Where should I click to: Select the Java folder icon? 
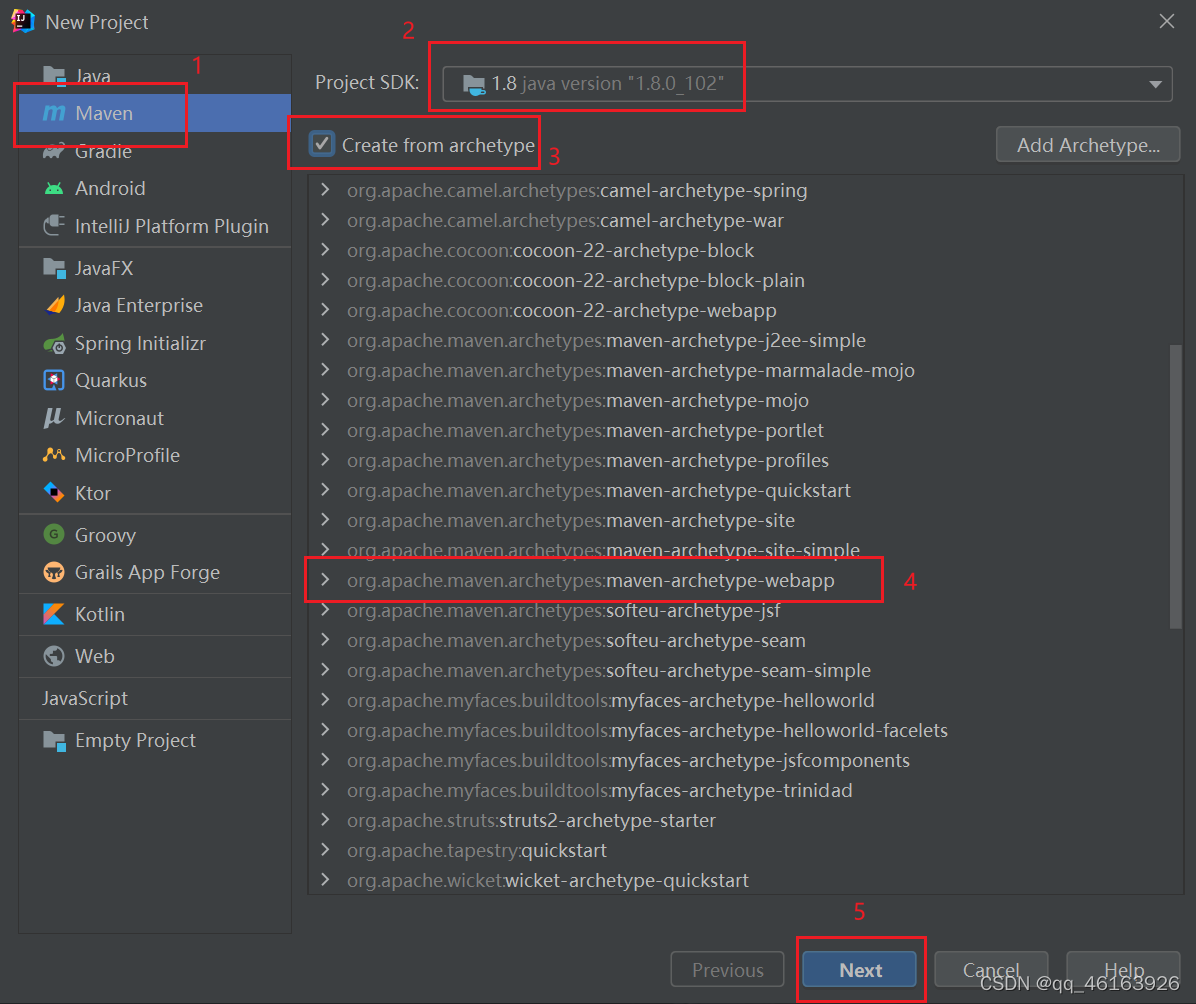54,76
